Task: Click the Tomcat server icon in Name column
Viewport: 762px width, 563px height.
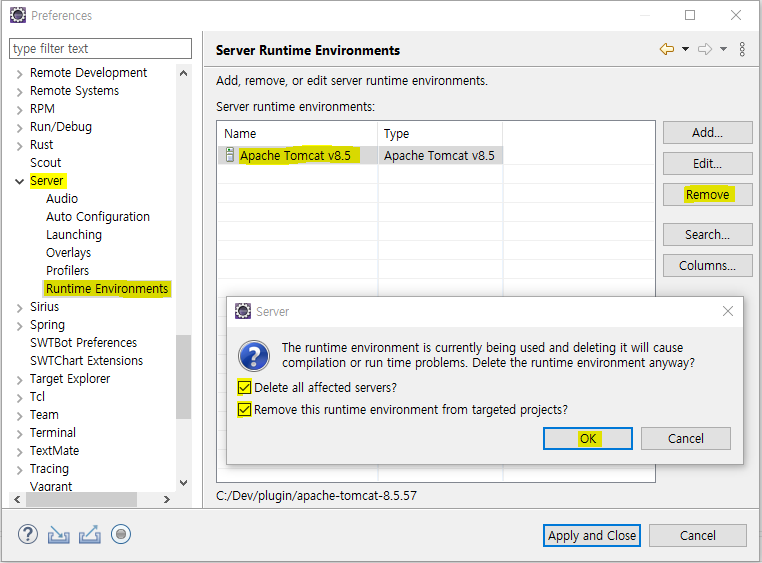Action: (230, 155)
